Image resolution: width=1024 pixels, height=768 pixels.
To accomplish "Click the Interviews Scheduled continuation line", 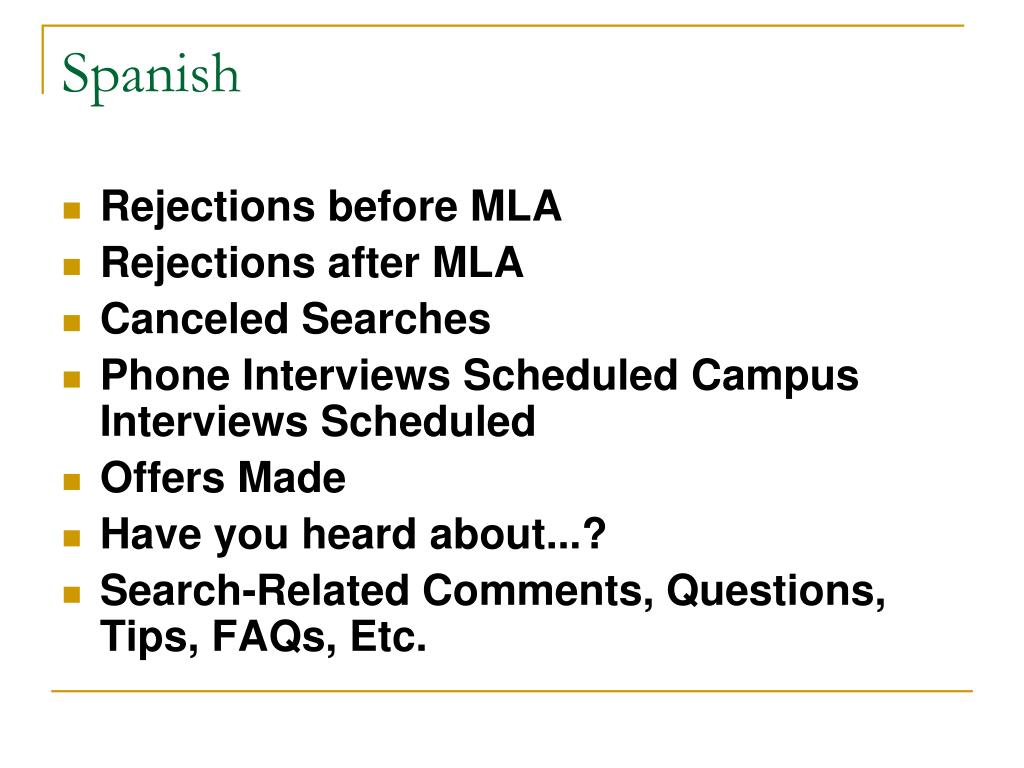I will point(317,421).
